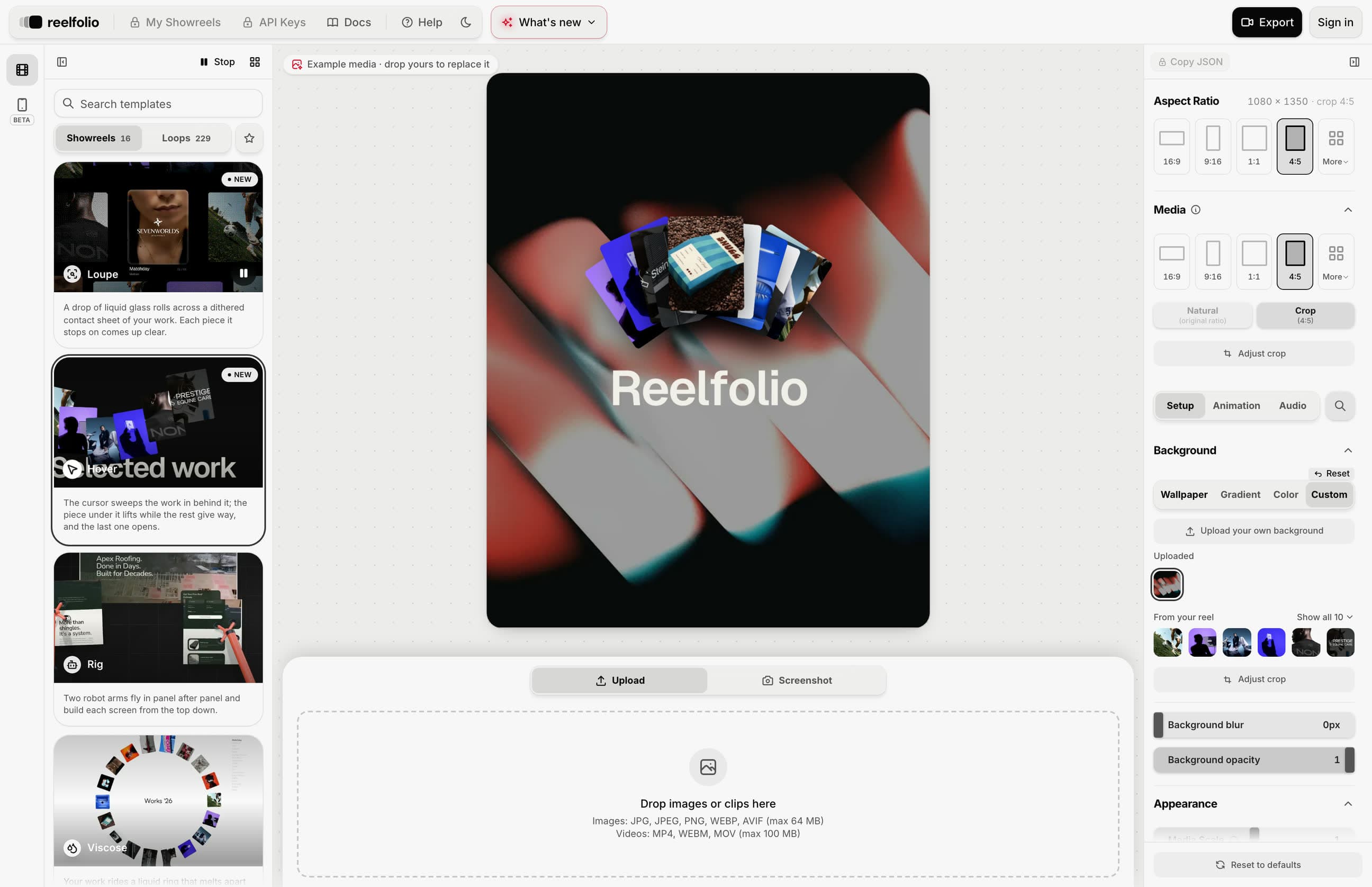
Task: Search settings with the magnifier icon
Action: 1340,405
